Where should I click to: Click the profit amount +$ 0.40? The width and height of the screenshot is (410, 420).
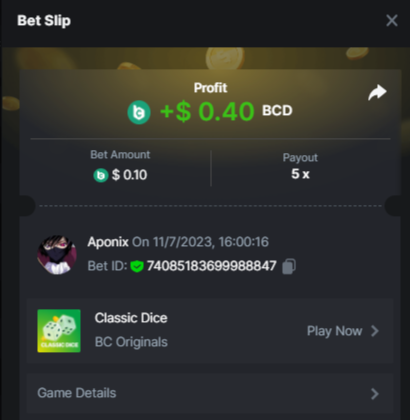click(207, 111)
